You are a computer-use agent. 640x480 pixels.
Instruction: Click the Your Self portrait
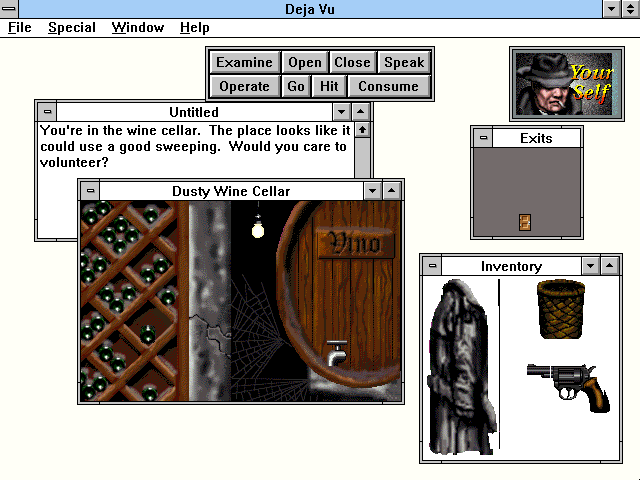tap(567, 84)
